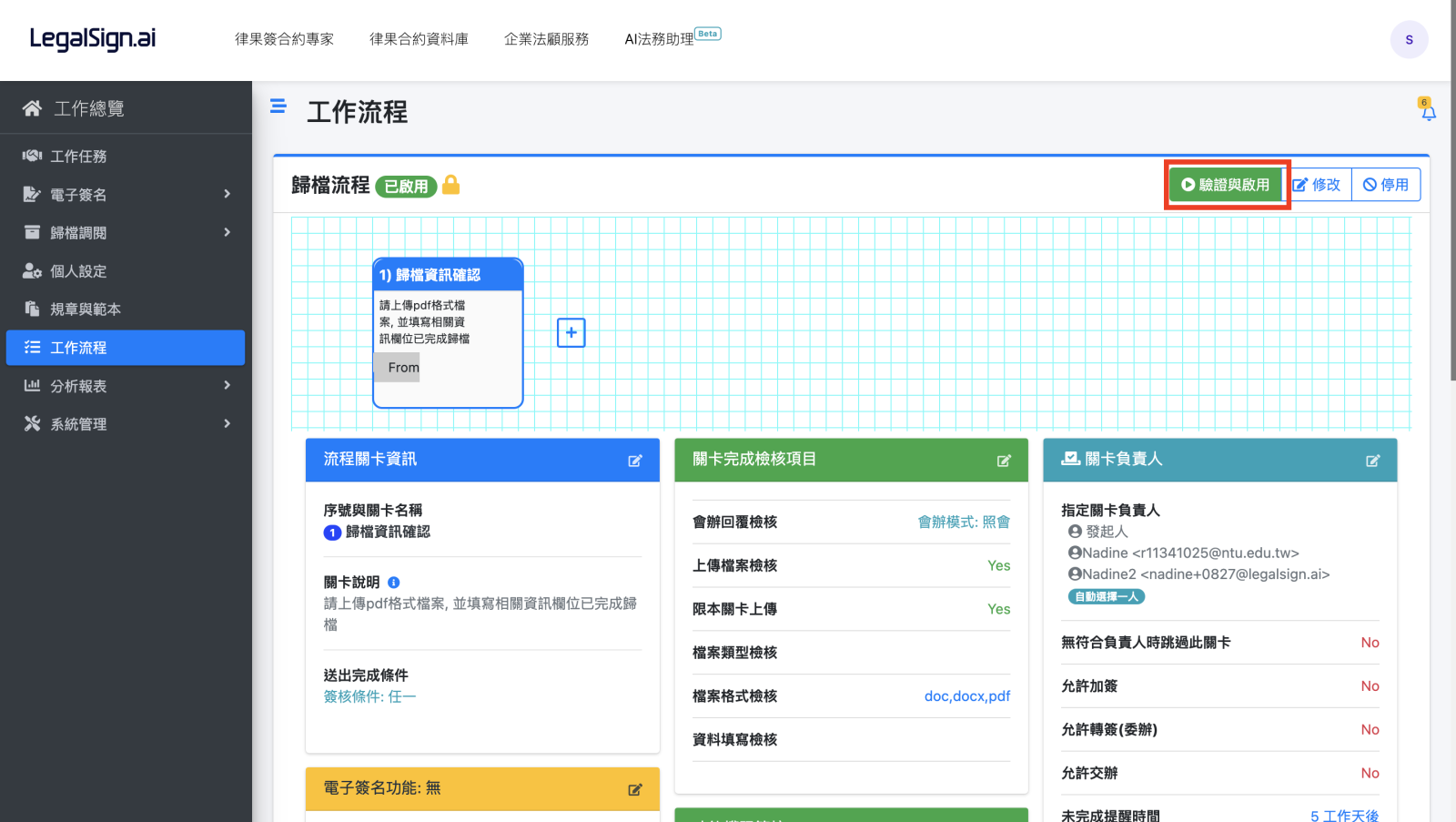
Task: Open 企業法顧服務 in top navigation
Action: tap(547, 39)
